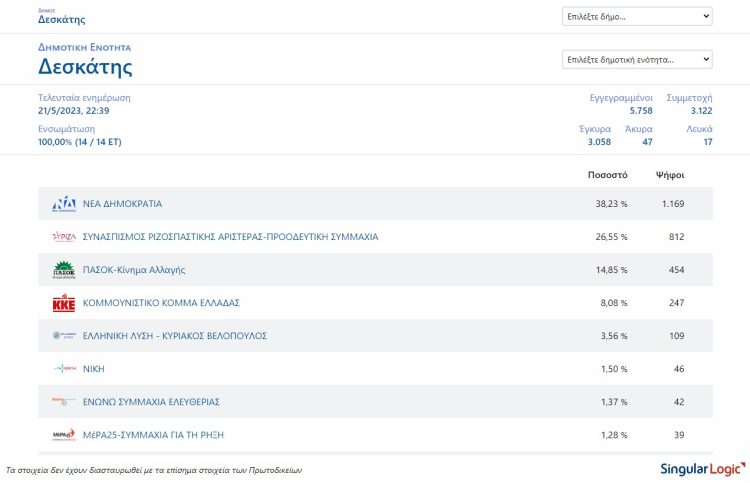This screenshot has width=750, height=483.
Task: Click the 3,56 % percentage value
Action: [x=614, y=336]
